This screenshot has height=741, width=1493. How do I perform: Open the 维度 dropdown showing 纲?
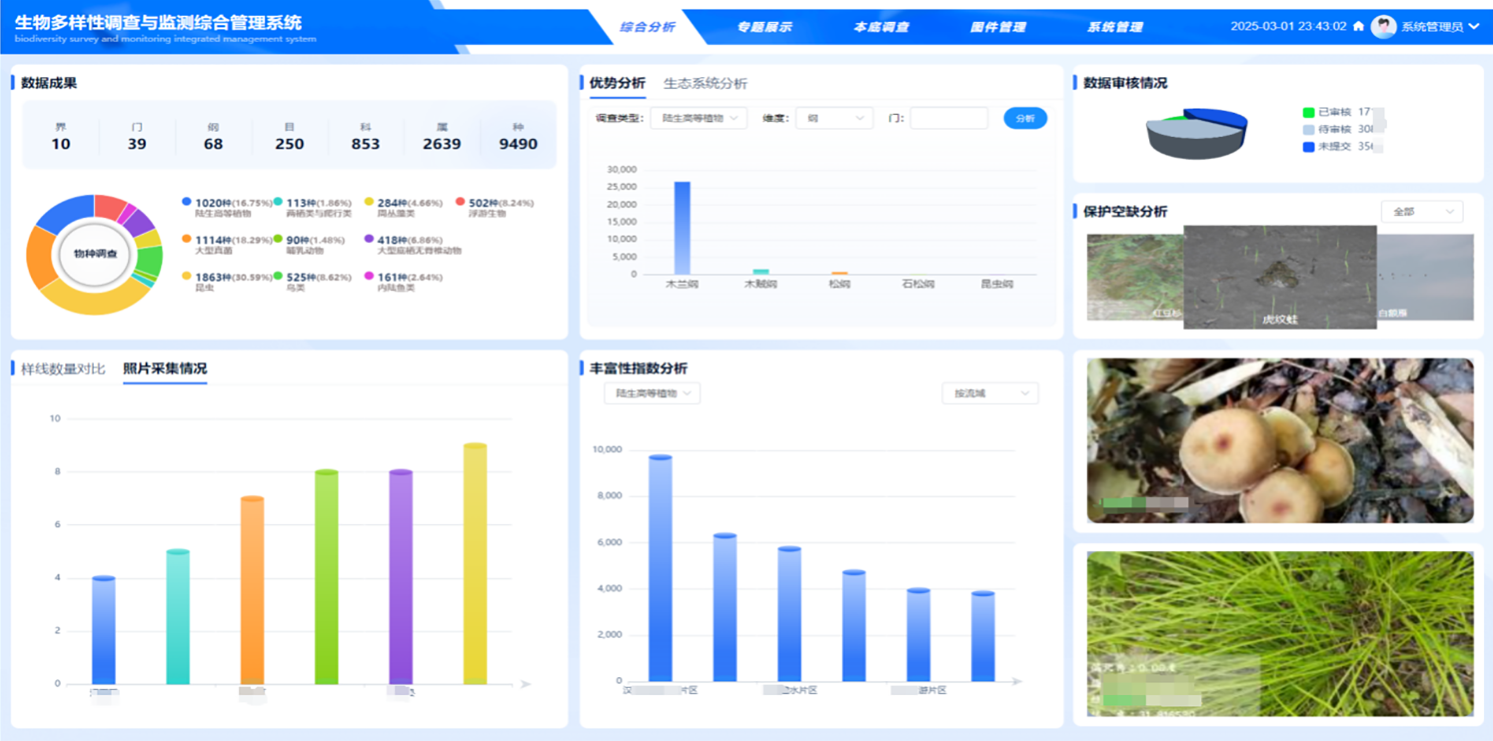point(834,118)
